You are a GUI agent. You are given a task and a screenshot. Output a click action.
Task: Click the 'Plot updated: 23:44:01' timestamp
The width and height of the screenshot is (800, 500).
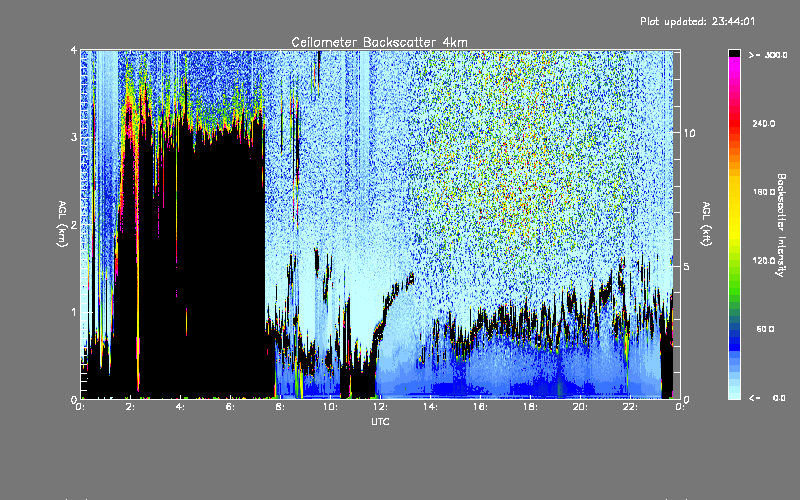pos(697,21)
